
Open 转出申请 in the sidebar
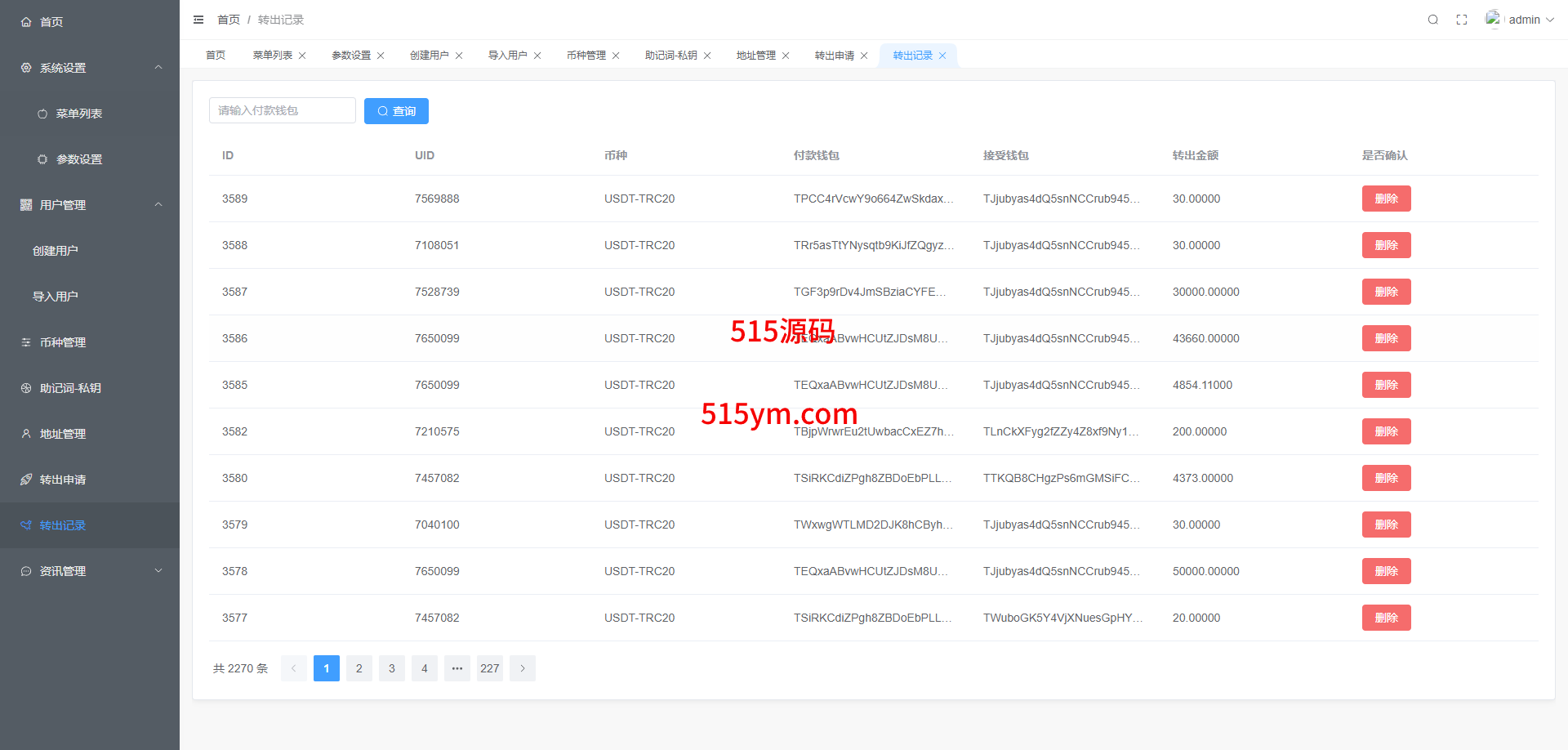point(63,480)
